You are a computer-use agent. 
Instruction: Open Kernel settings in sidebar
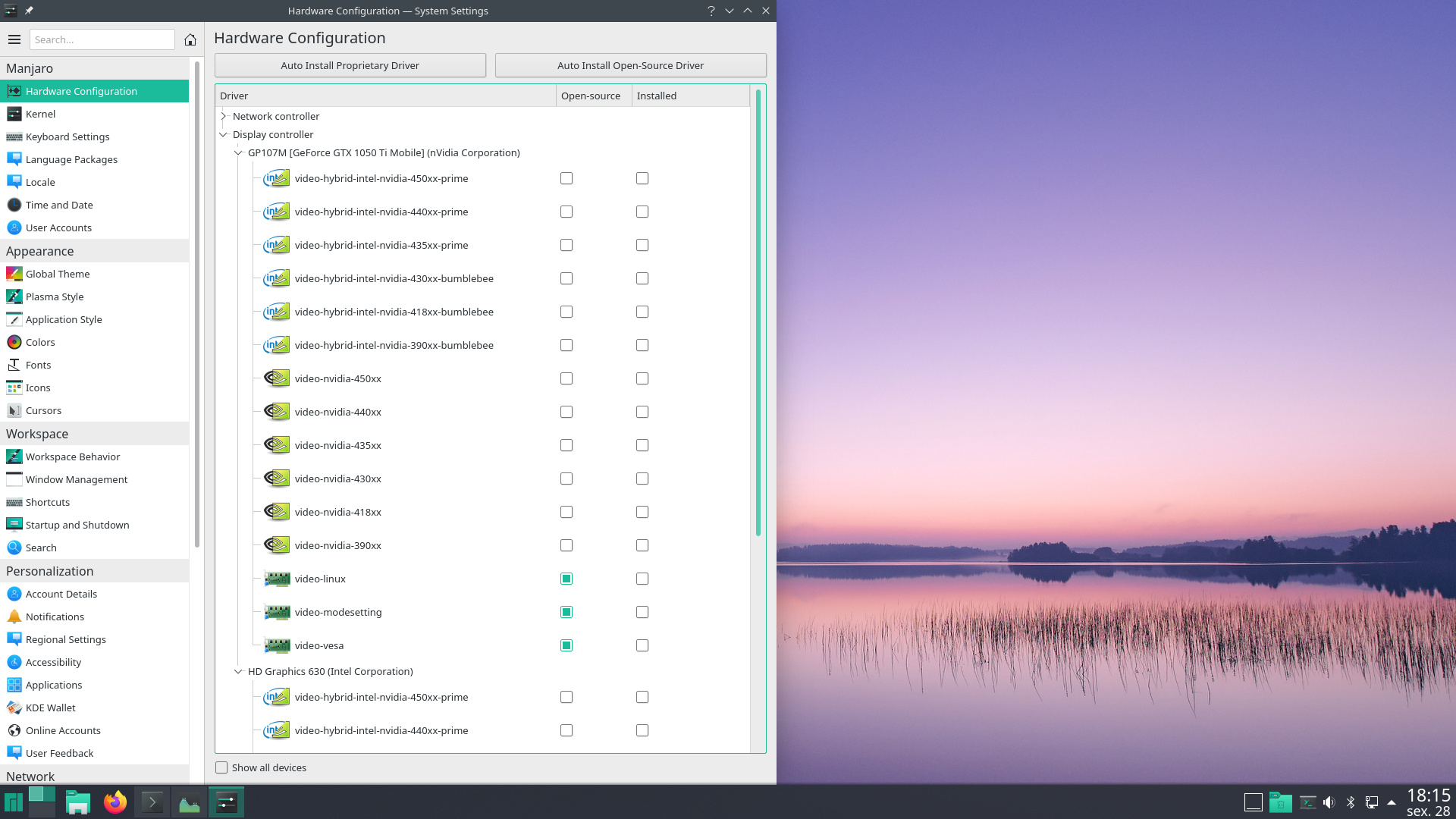tap(40, 114)
